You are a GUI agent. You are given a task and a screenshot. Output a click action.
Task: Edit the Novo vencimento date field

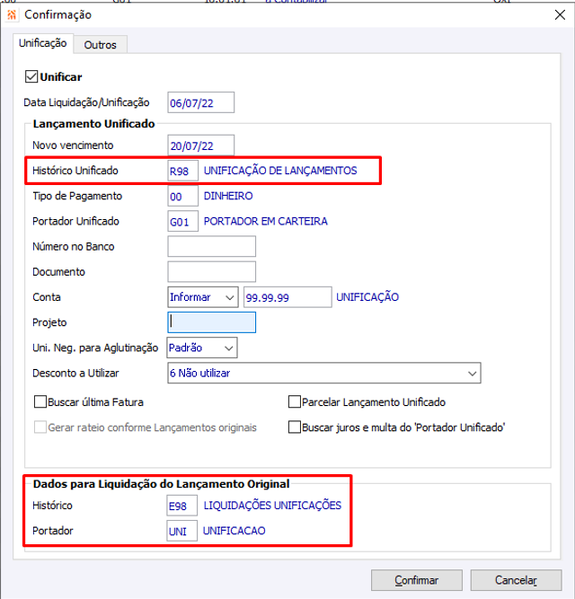[201, 145]
